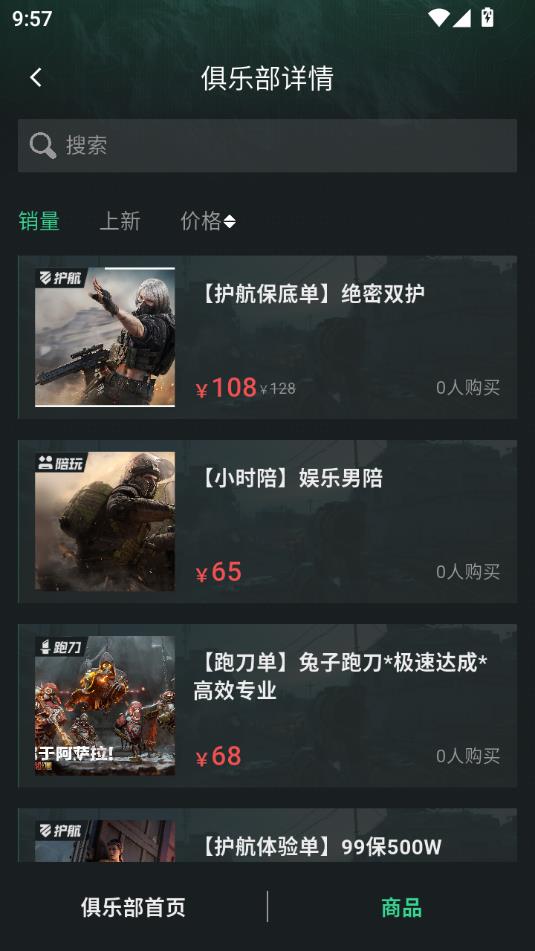Open 【小时陪】娱乐男陪 product

pyautogui.click(x=268, y=522)
